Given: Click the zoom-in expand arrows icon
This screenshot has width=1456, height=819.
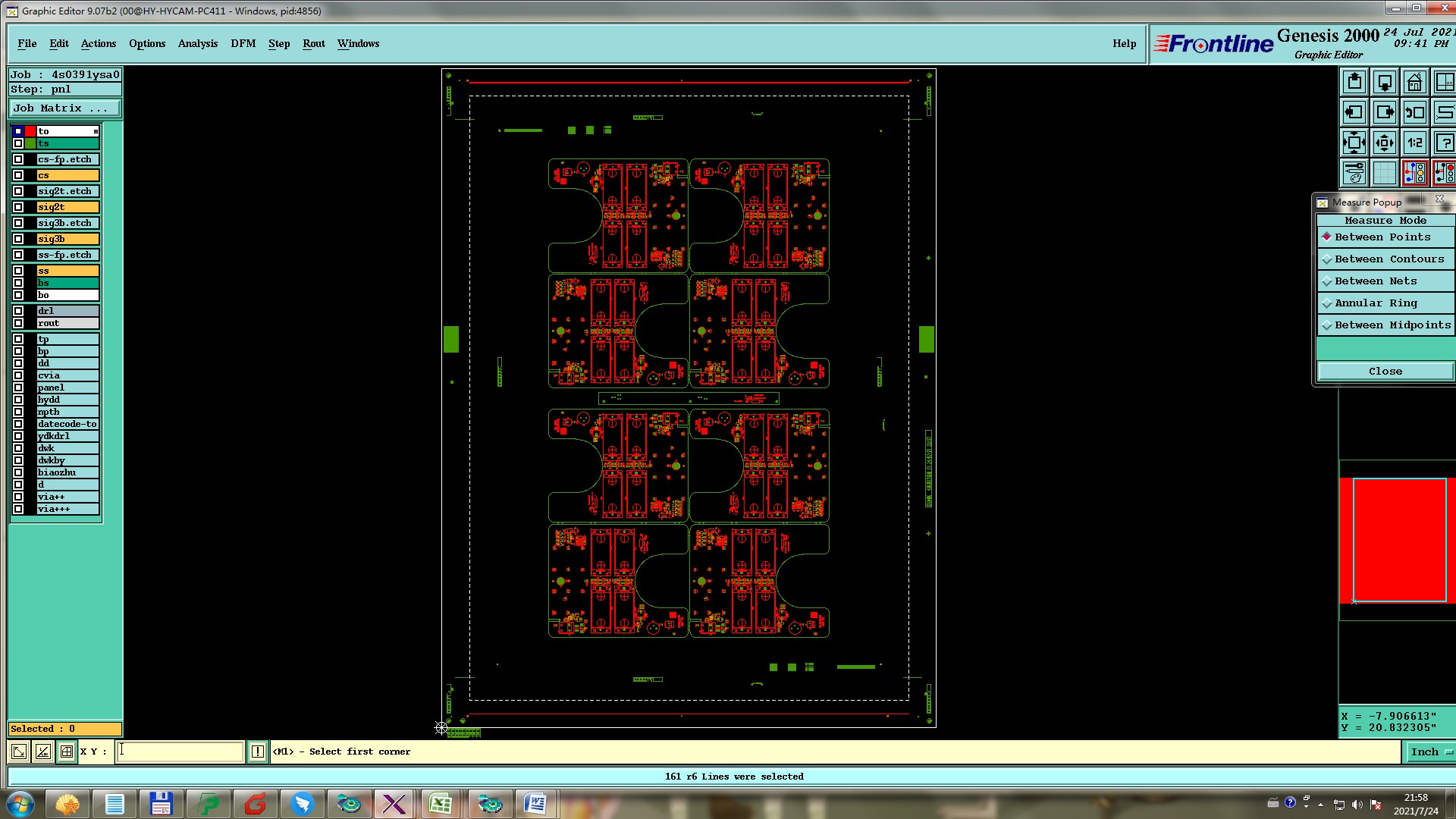Looking at the screenshot, I should (x=1354, y=143).
